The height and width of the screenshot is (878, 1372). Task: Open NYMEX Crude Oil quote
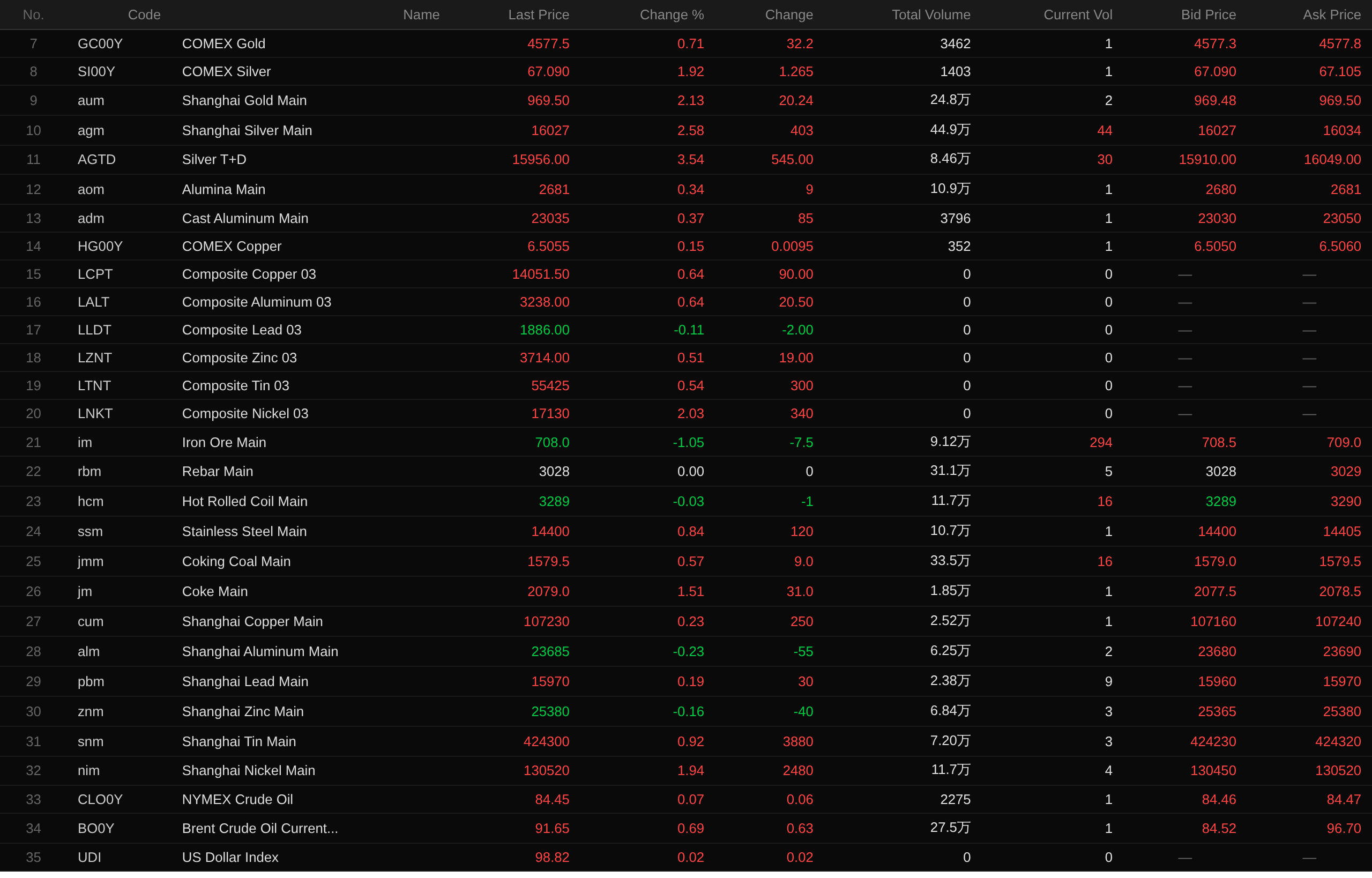[x=237, y=800]
